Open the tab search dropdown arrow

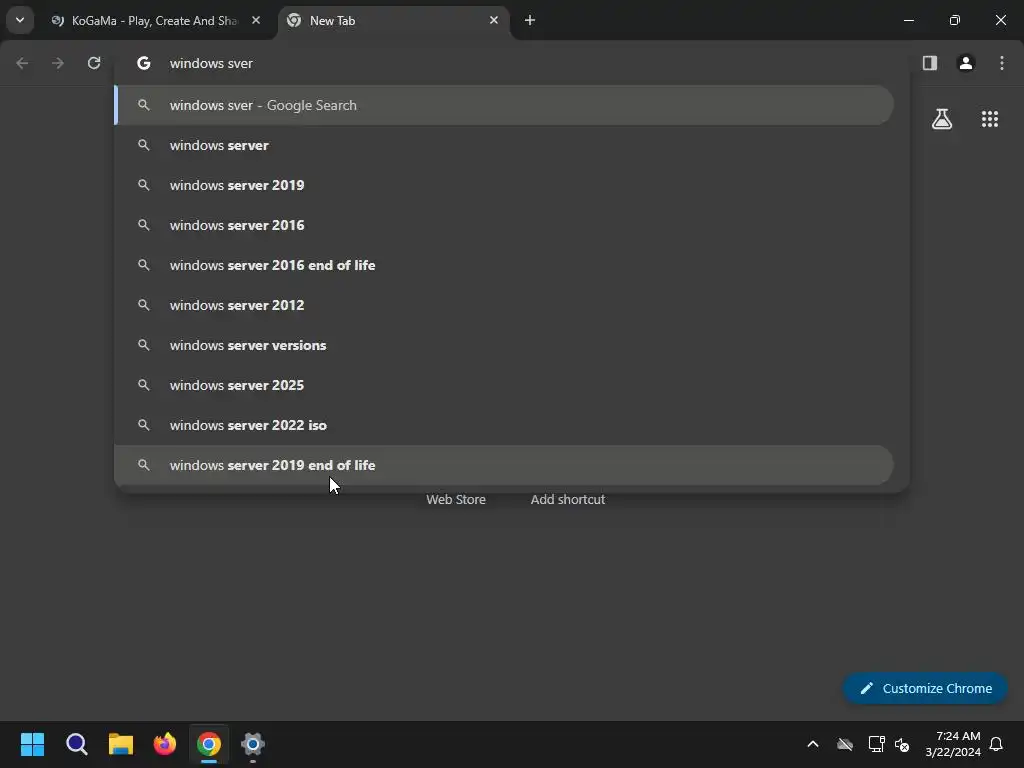(x=20, y=20)
